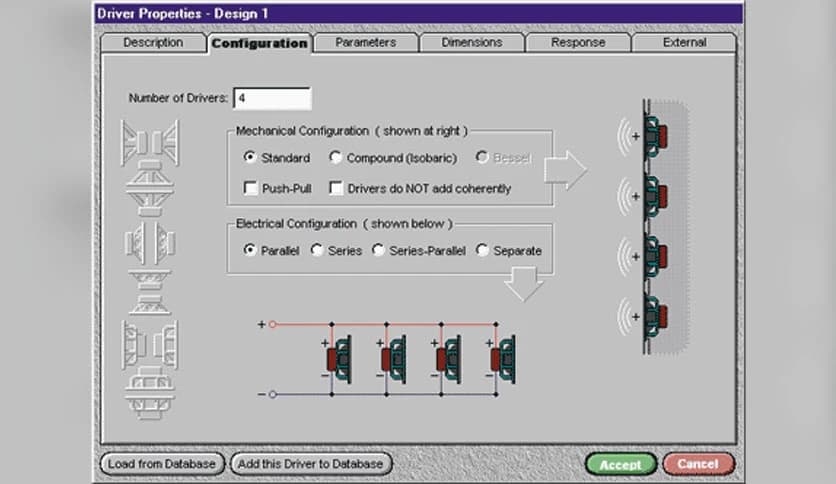Click the top driver in mechanical diagram

pos(655,136)
